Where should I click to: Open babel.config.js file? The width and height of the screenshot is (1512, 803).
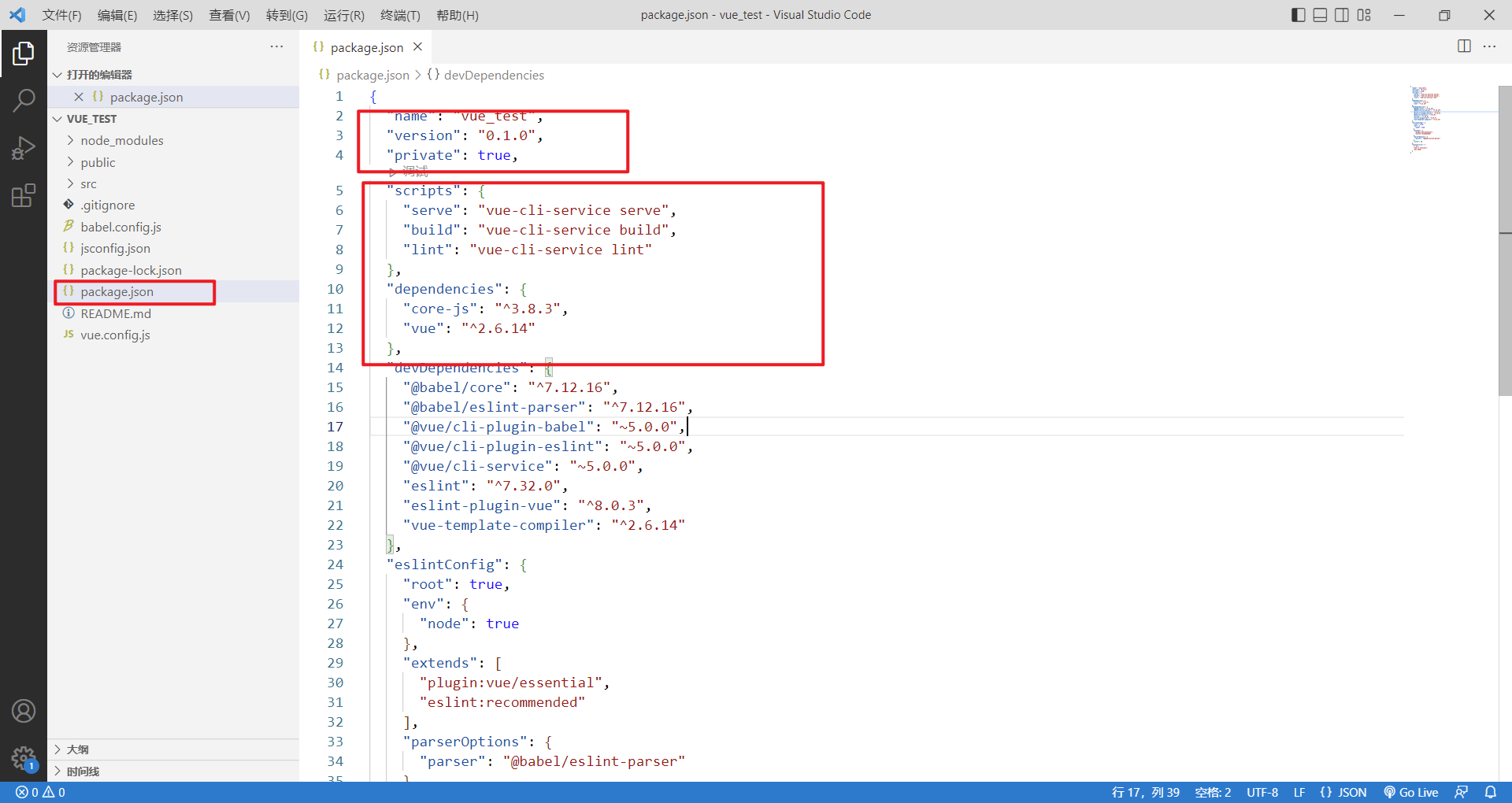click(173, 227)
